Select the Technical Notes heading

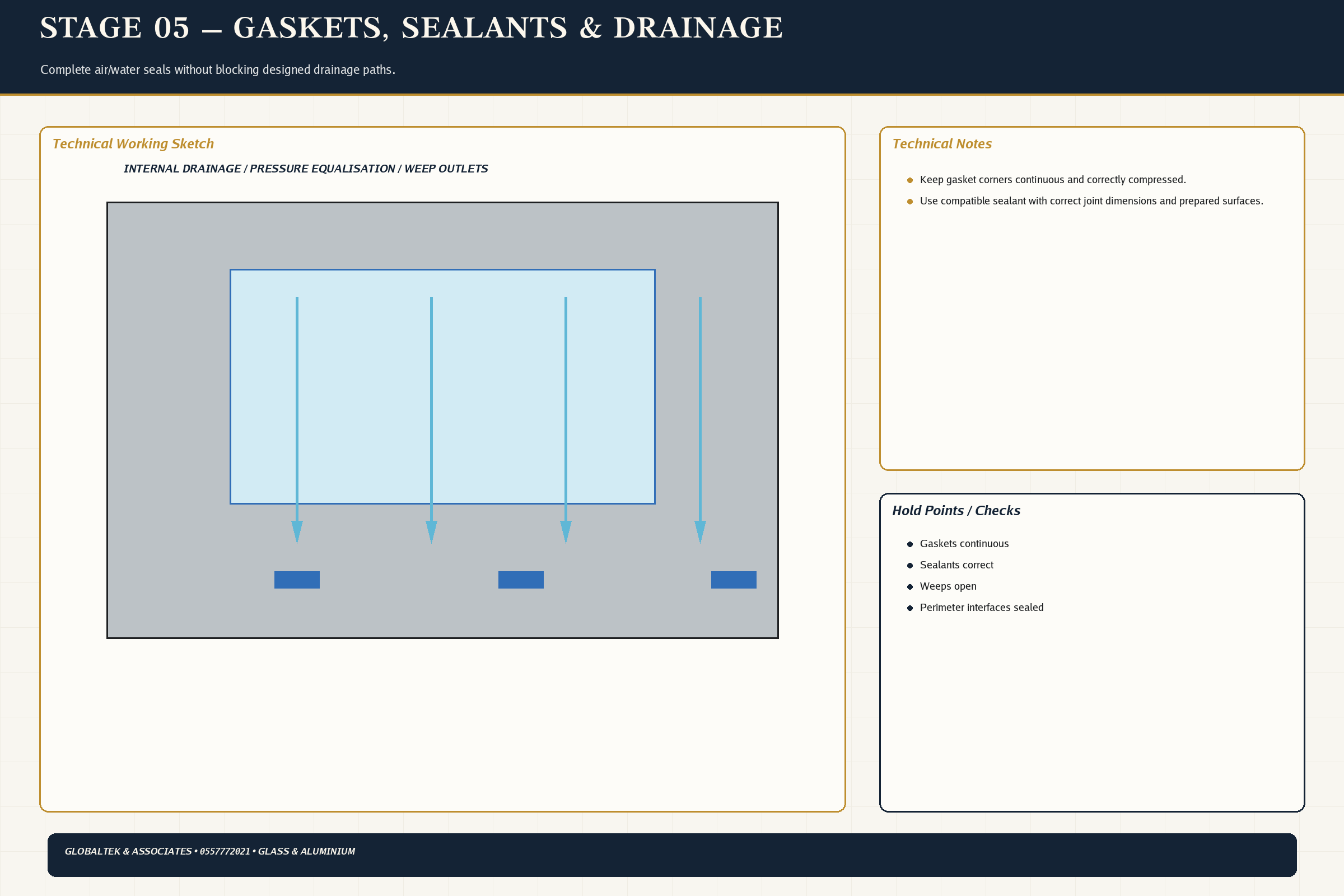point(942,144)
